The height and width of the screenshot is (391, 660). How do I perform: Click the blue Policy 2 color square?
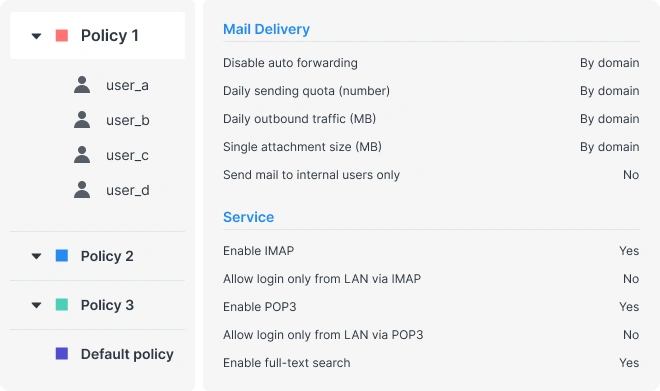click(62, 255)
